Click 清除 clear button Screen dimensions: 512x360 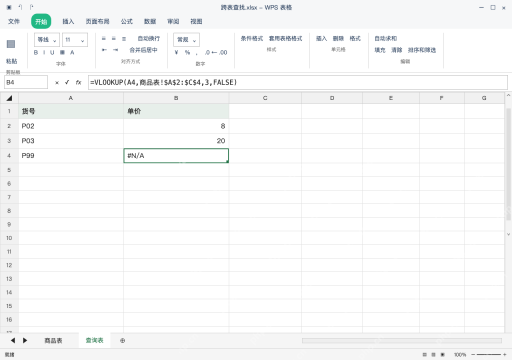point(397,50)
